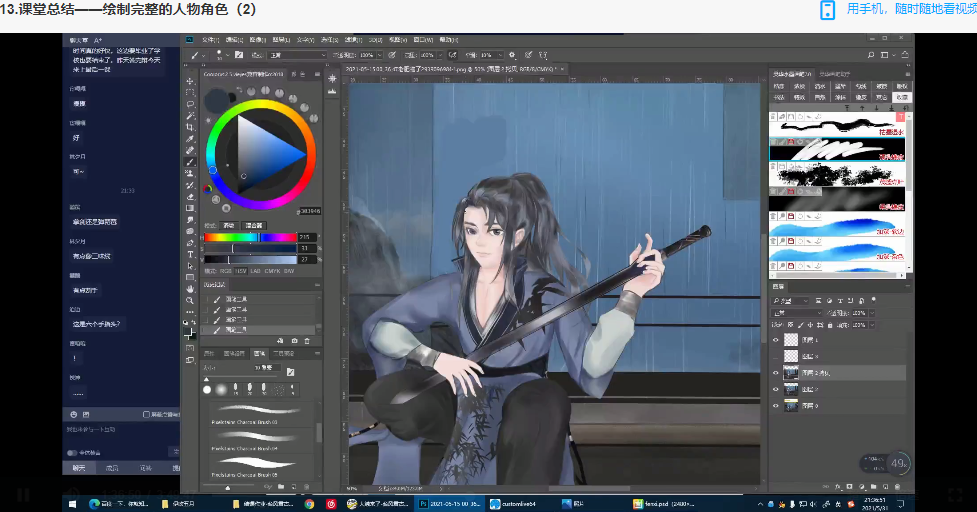Select the Hand tool
The height and width of the screenshot is (512, 977).
click(x=190, y=289)
